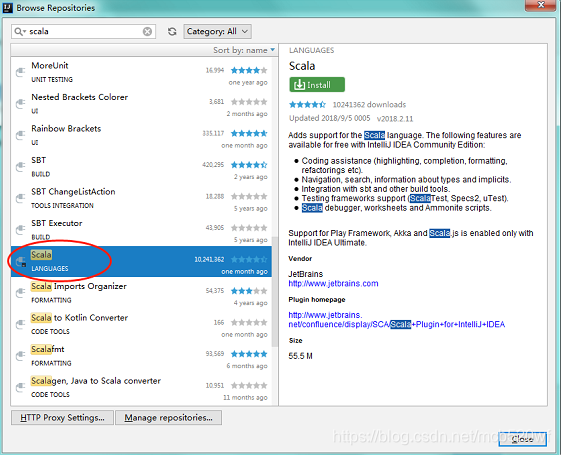The image size is (561, 455).
Task: Open the search history magnifier icon
Action: pos(19,31)
